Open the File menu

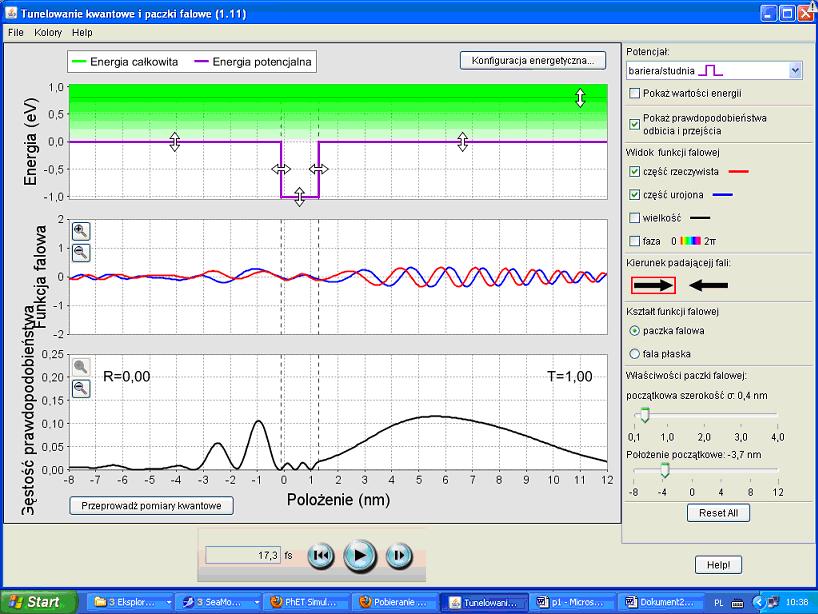coord(16,32)
